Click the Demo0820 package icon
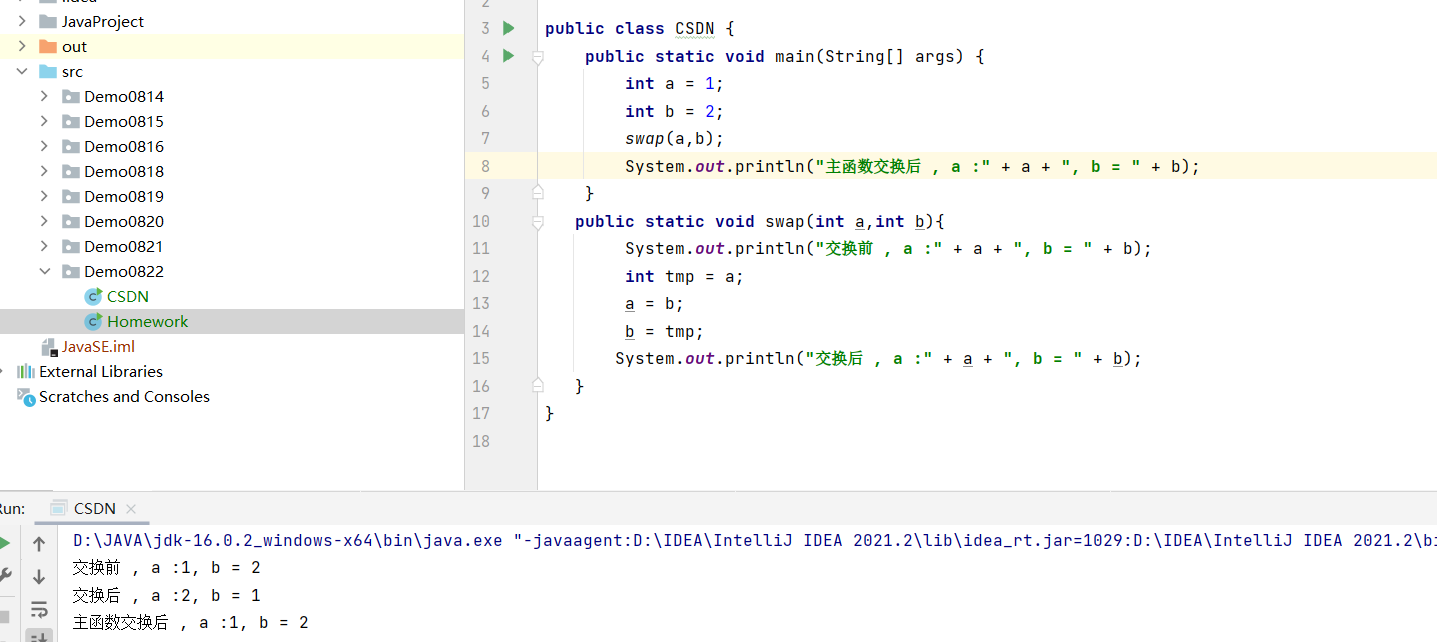 [x=70, y=221]
